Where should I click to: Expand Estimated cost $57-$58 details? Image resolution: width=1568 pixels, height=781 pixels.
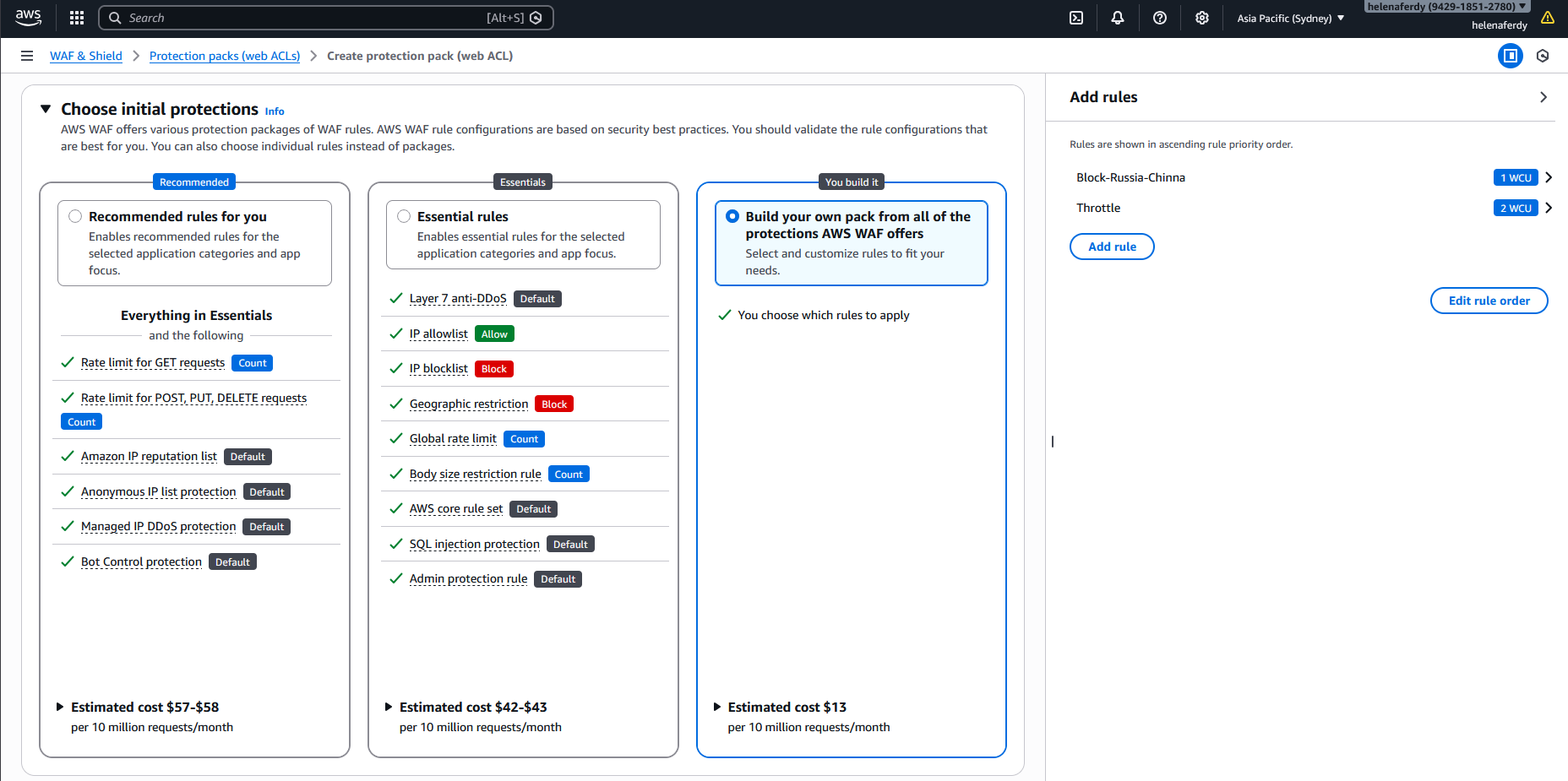click(x=60, y=707)
